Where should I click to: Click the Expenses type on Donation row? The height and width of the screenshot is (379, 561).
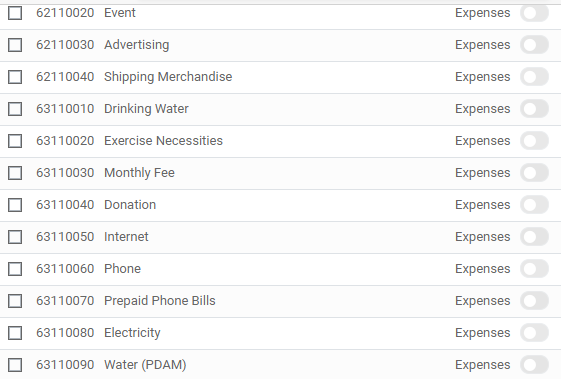[x=482, y=205]
